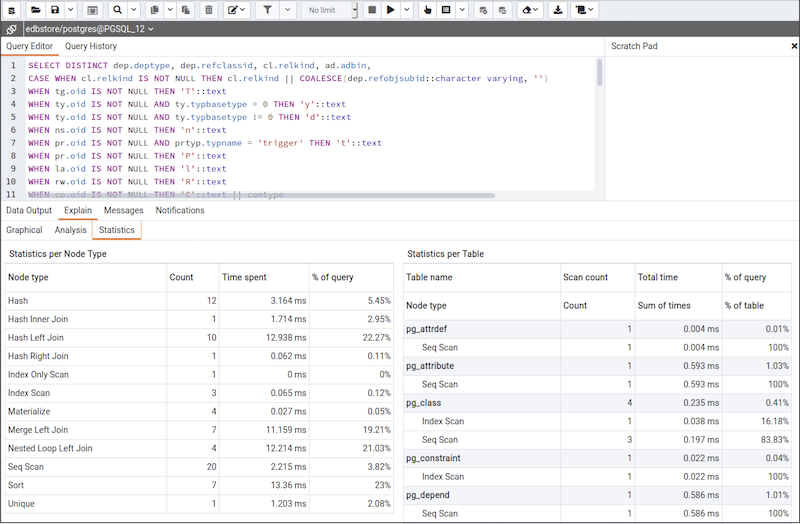Click the copy rows icon
This screenshot has width=800, height=524.
point(155,10)
